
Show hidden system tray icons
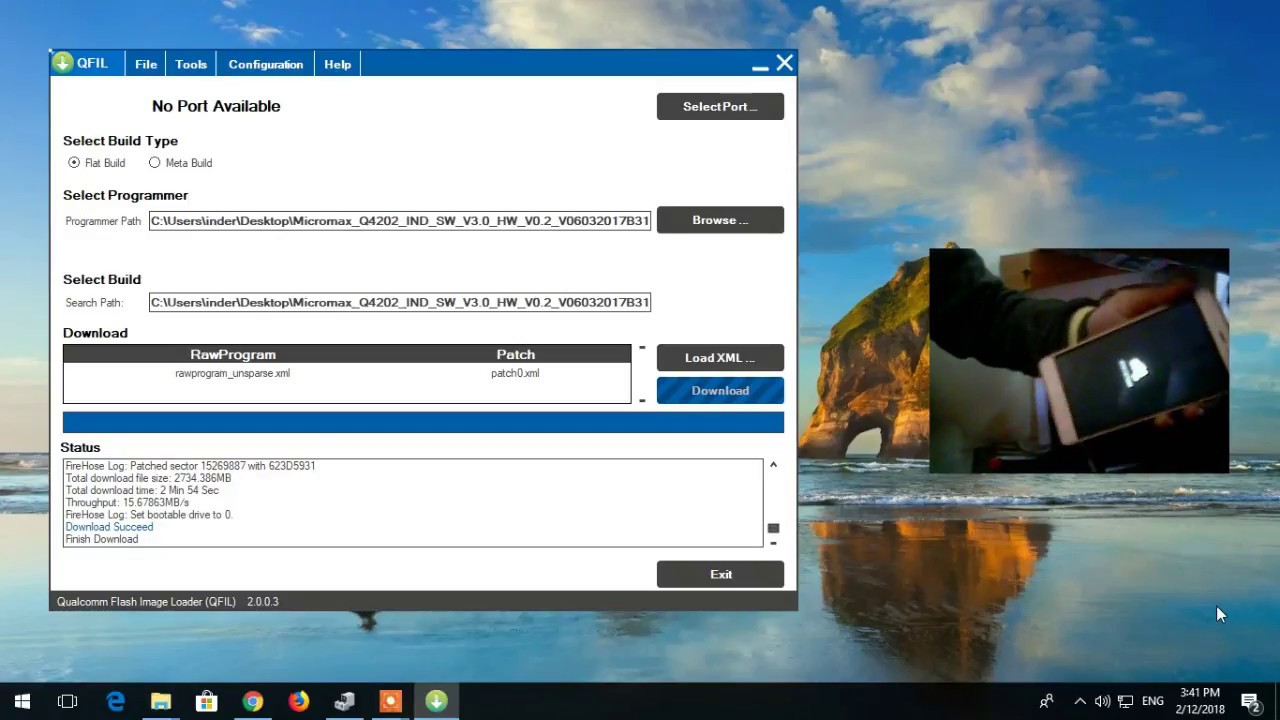[x=1080, y=701]
